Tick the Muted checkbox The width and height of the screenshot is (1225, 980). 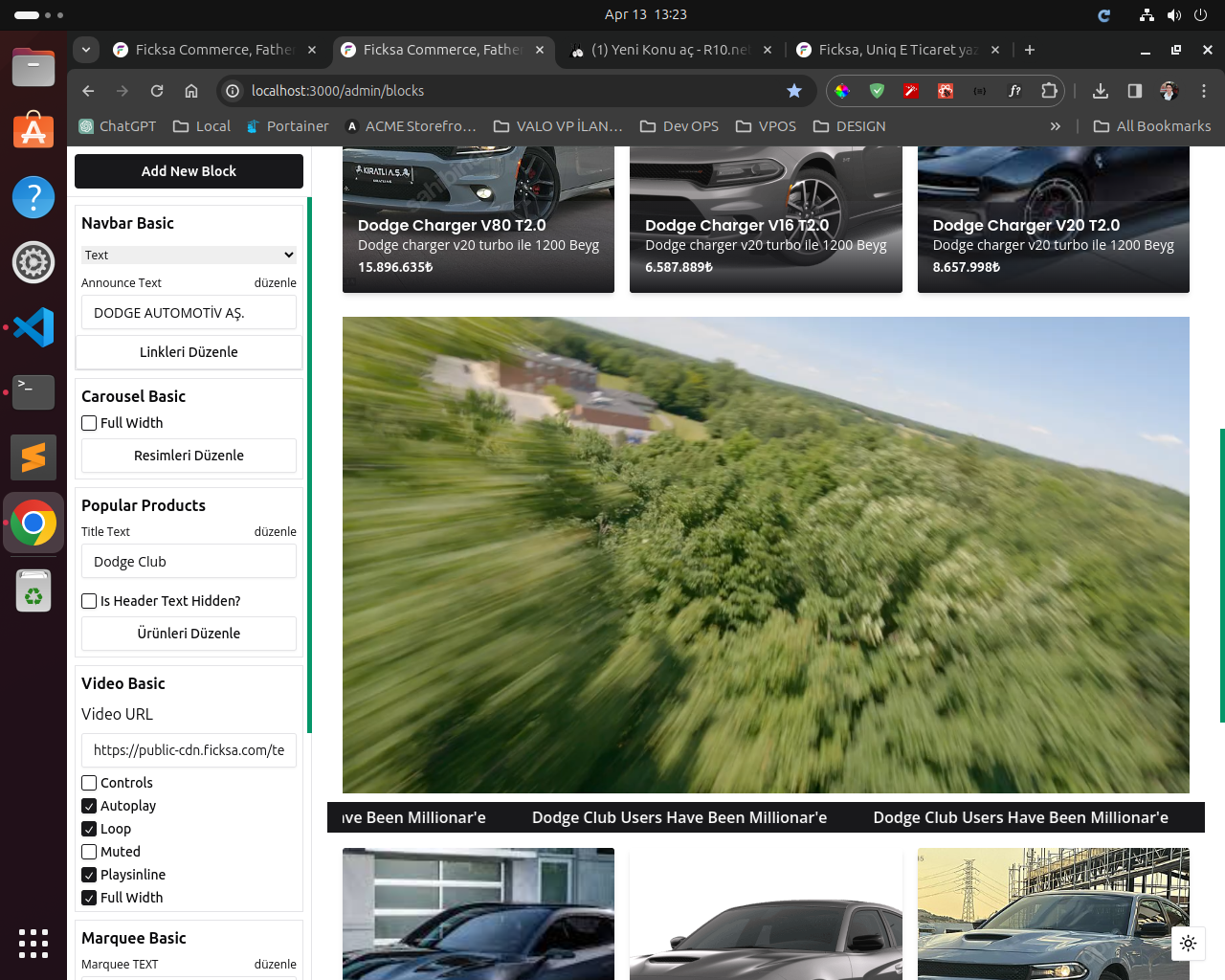pos(89,852)
